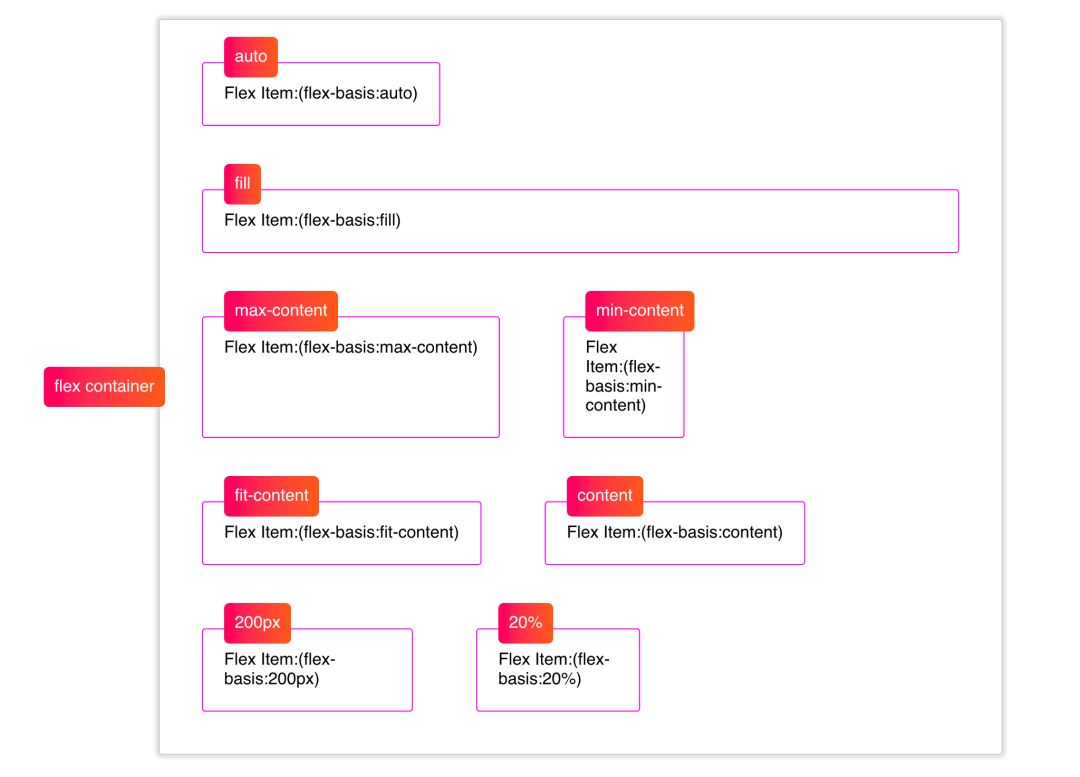The height and width of the screenshot is (777, 1080).
Task: Click the flex-basis:auto item box text
Action: [320, 93]
